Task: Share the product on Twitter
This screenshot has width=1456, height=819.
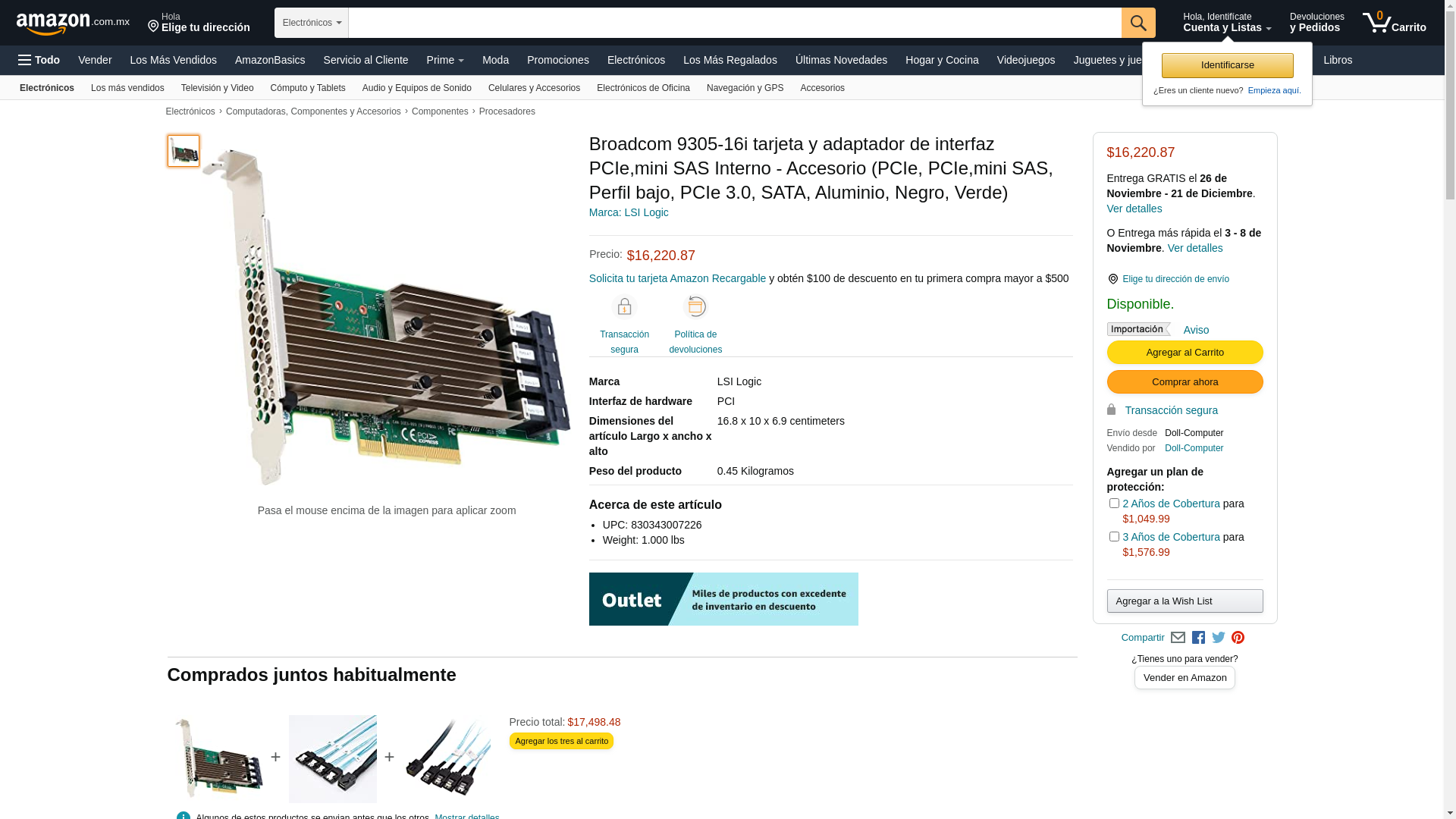Action: click(x=1219, y=638)
